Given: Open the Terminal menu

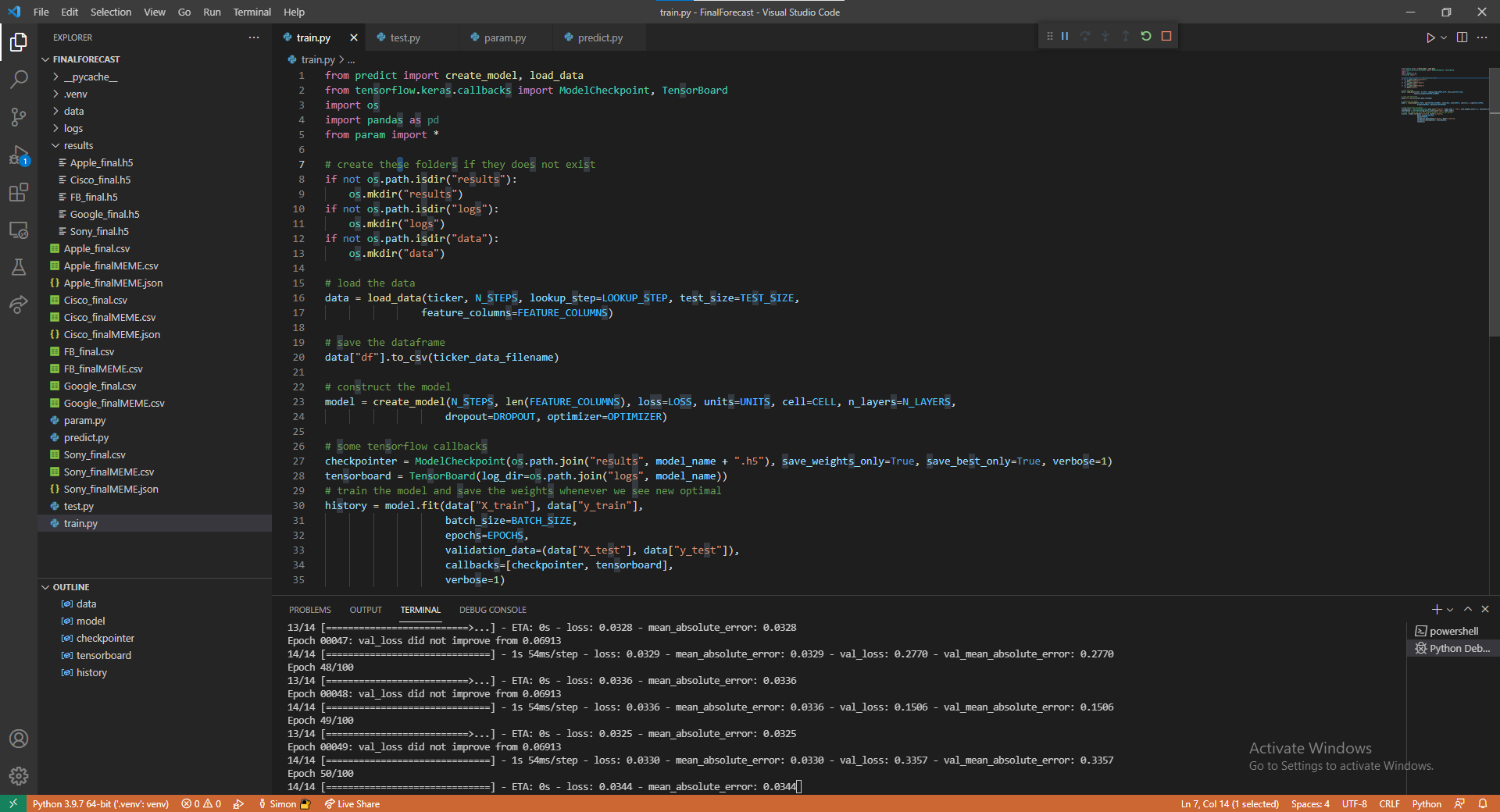Looking at the screenshot, I should click(252, 12).
